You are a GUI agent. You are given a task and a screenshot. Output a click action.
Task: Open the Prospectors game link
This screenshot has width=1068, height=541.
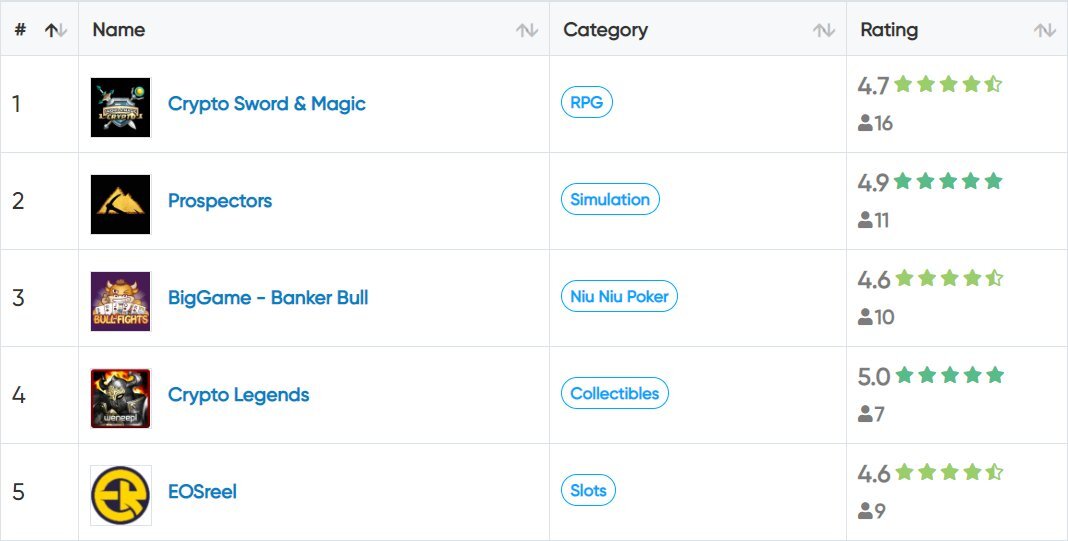(219, 201)
